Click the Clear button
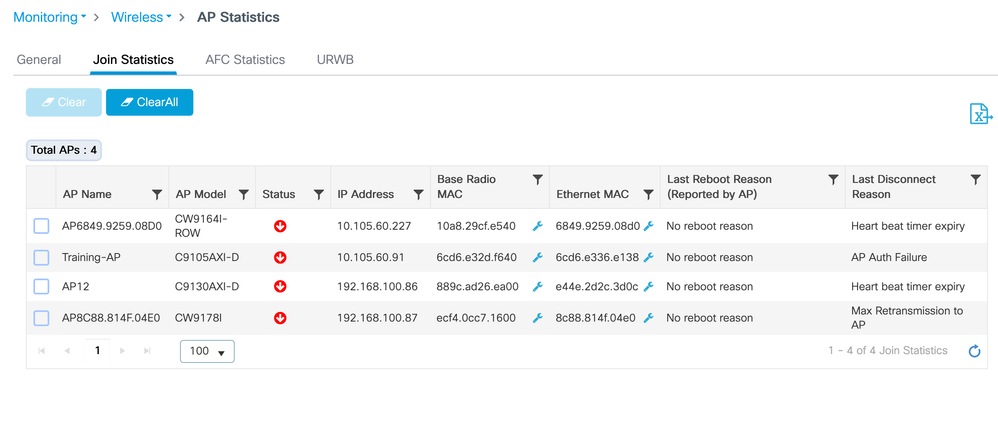This screenshot has width=998, height=426. 64,103
